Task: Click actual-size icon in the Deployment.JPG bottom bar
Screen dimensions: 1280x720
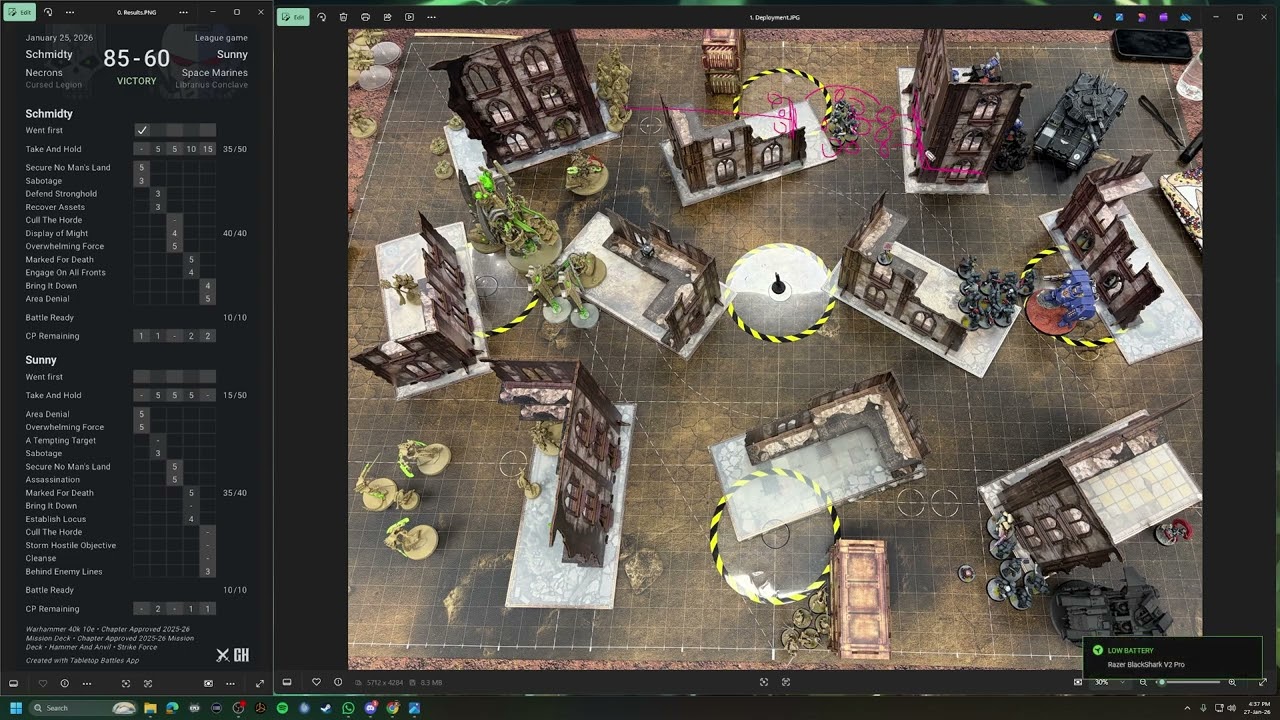Action: (x=786, y=682)
